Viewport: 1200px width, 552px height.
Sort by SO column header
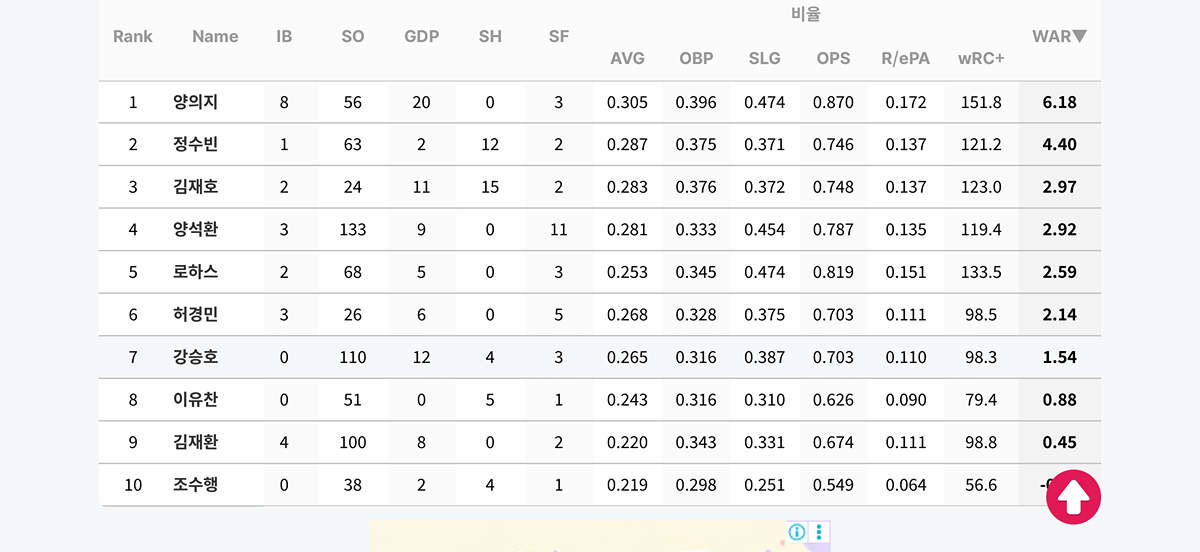(x=353, y=37)
